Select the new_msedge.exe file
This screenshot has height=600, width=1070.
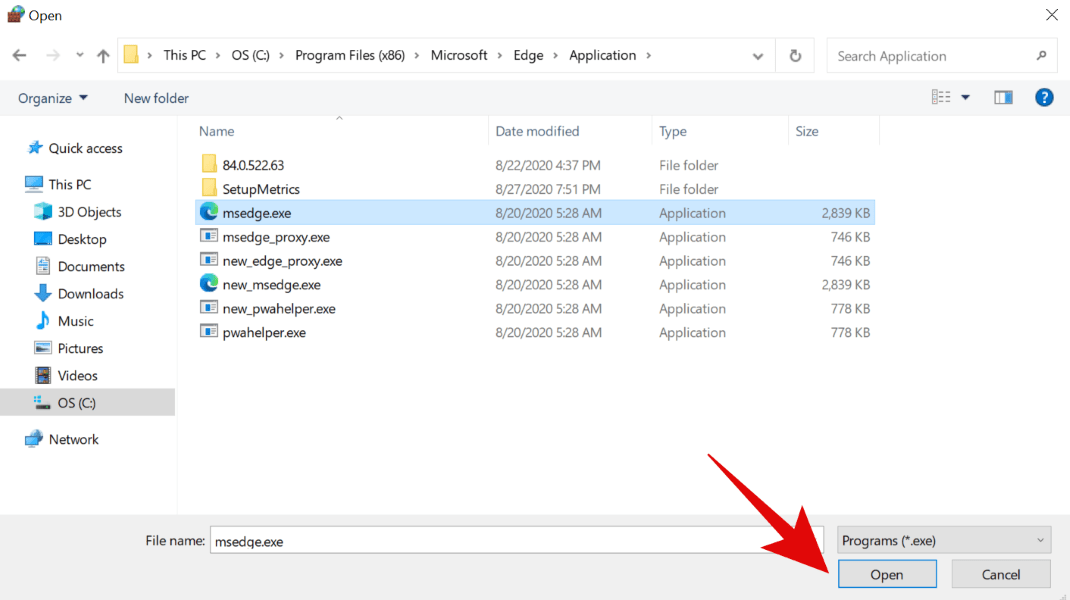271,285
